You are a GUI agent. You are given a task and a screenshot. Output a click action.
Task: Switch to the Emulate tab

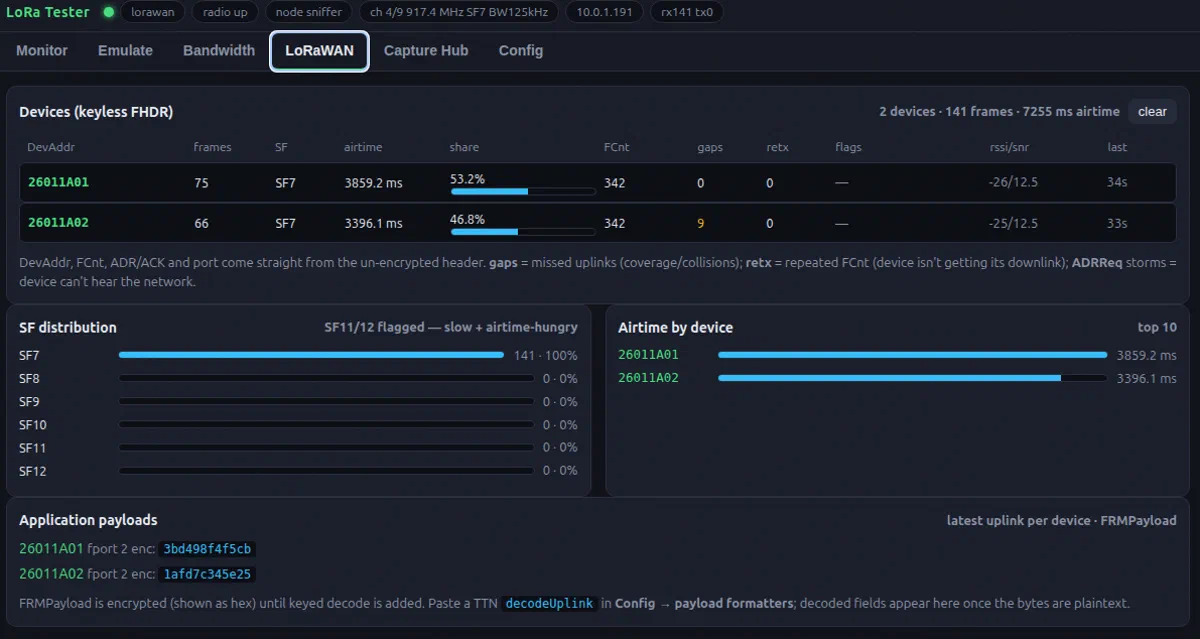pyautogui.click(x=125, y=51)
